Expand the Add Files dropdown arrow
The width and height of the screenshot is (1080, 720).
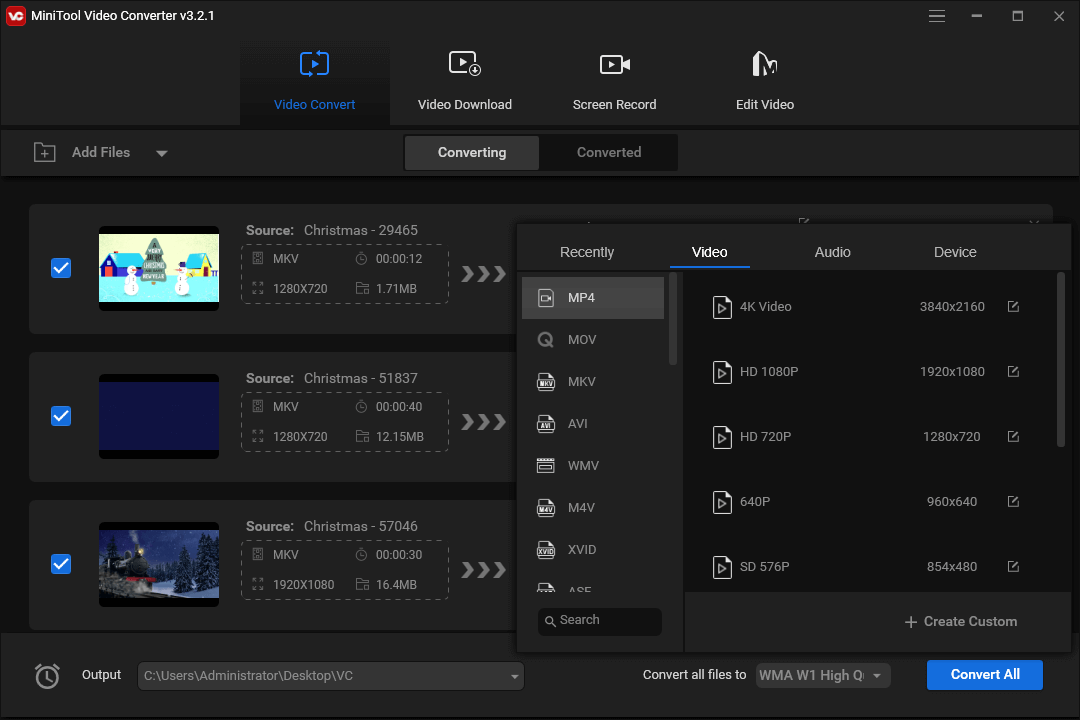coord(162,153)
